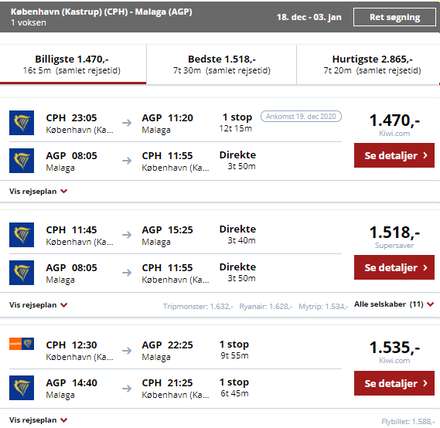Click Ryanair logo on AGP 14:40 return
The height and width of the screenshot is (428, 440).
pos(21,388)
